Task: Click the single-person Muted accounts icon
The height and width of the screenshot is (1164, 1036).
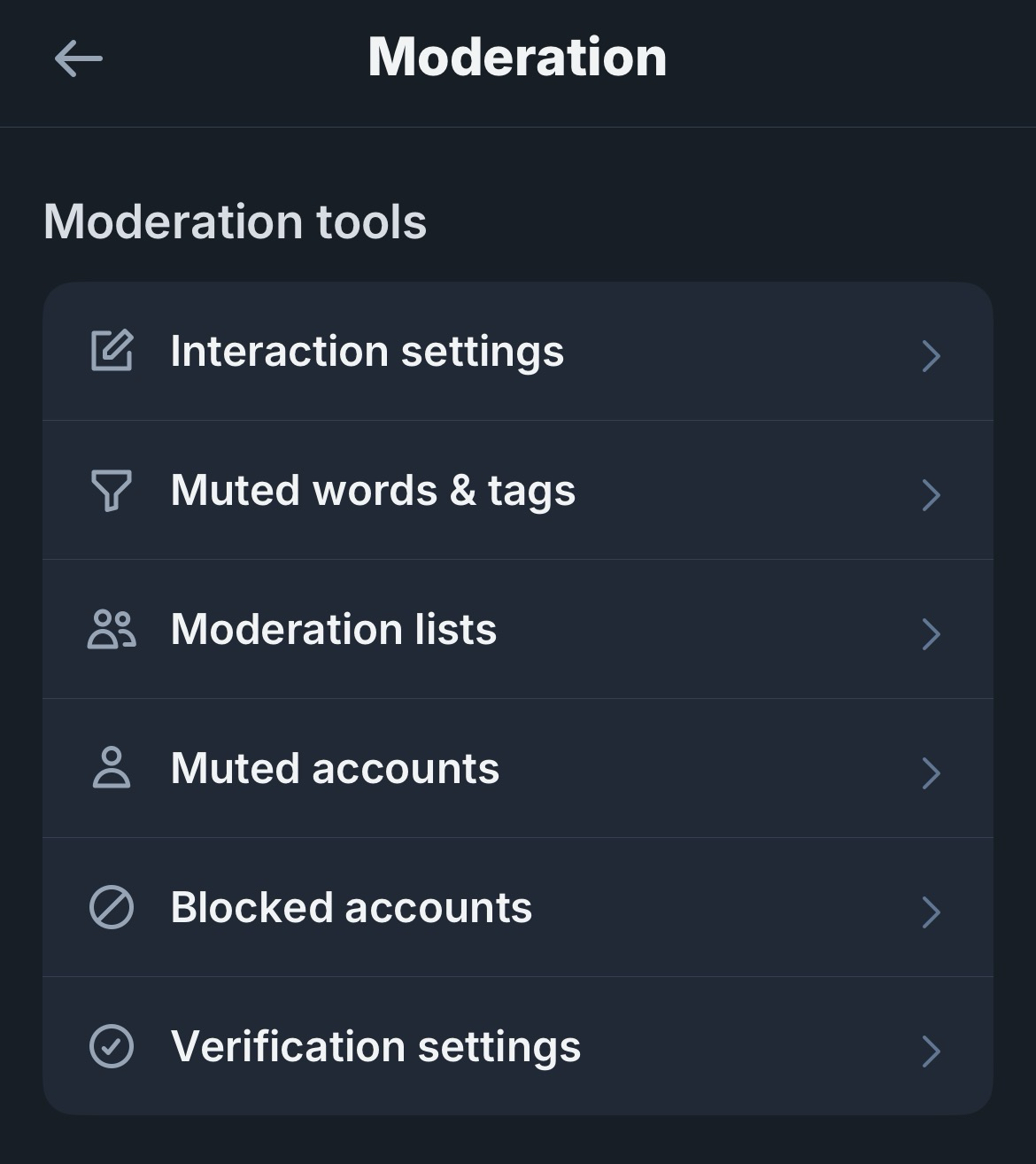Action: (x=112, y=768)
